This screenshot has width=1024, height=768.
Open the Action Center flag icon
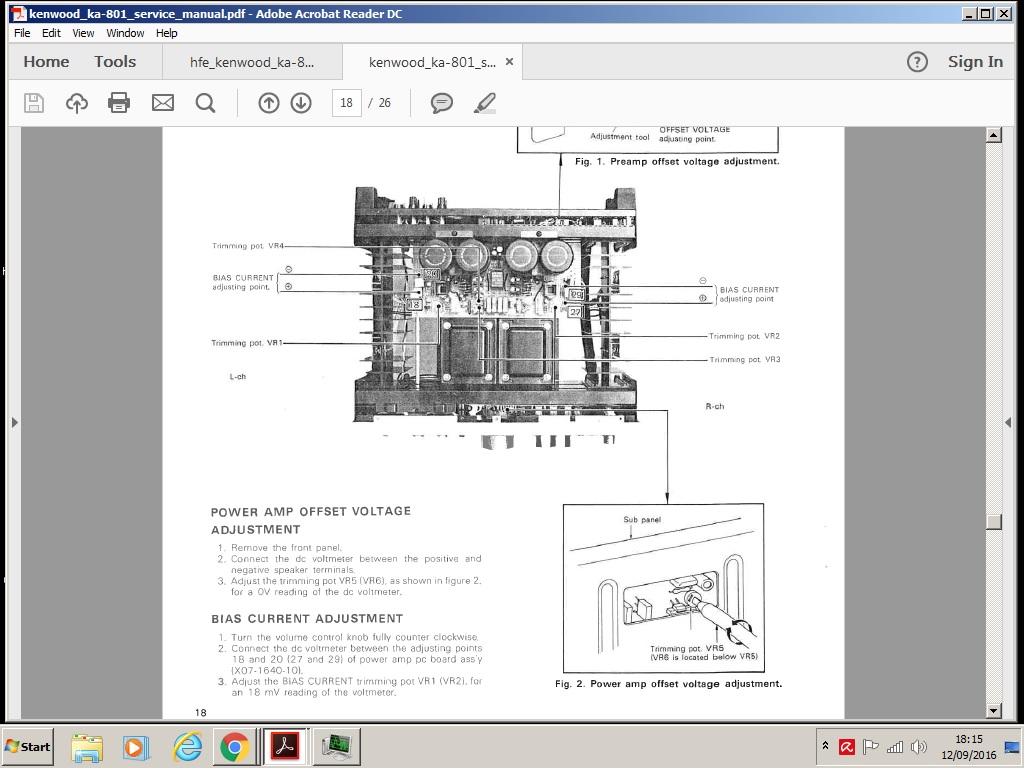(x=871, y=746)
